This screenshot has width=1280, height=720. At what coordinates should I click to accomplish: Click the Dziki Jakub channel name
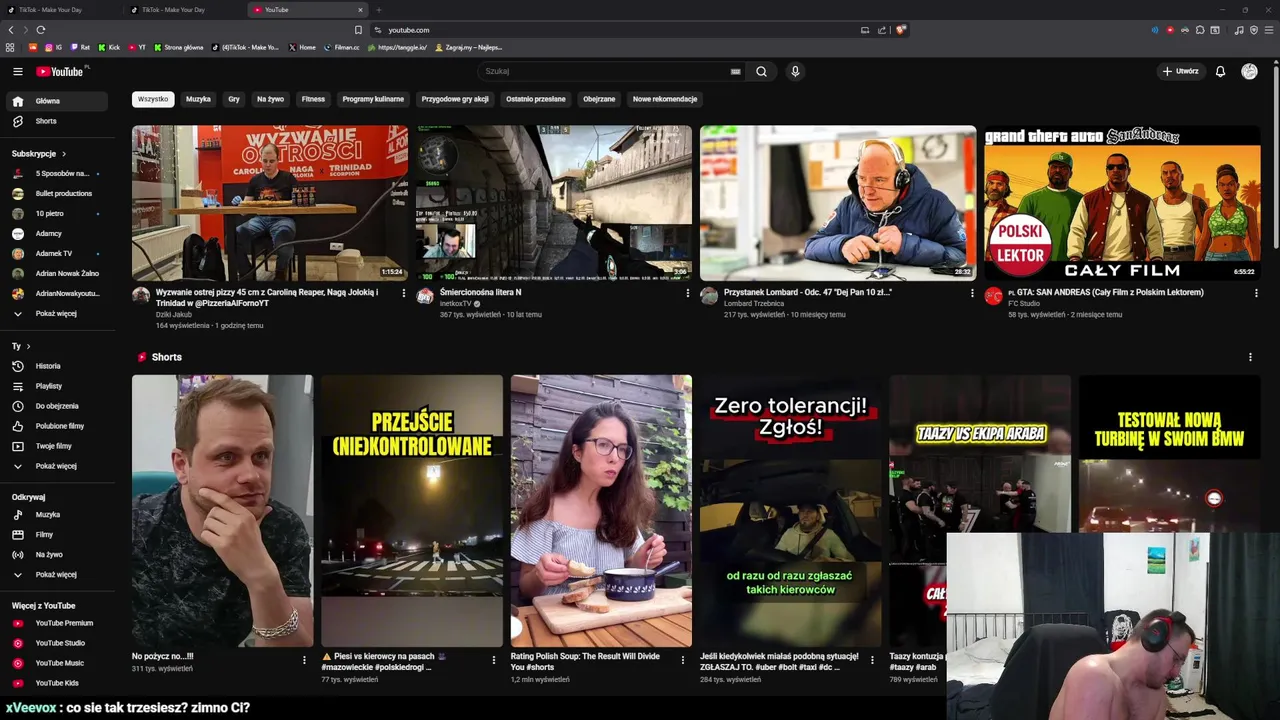(174, 314)
